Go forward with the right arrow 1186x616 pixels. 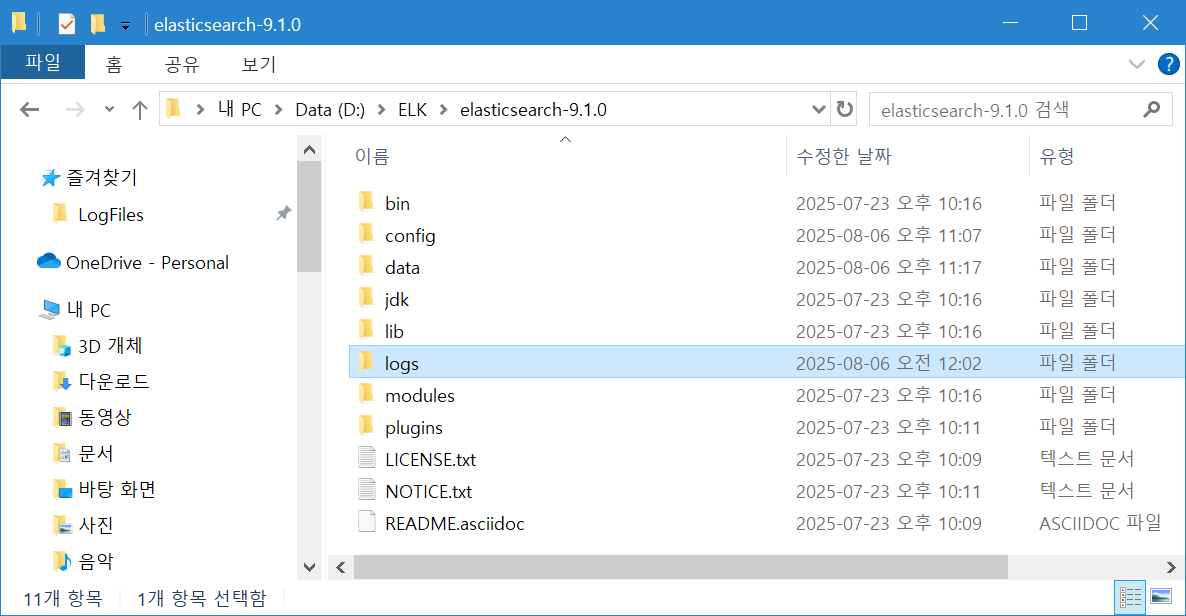click(75, 110)
